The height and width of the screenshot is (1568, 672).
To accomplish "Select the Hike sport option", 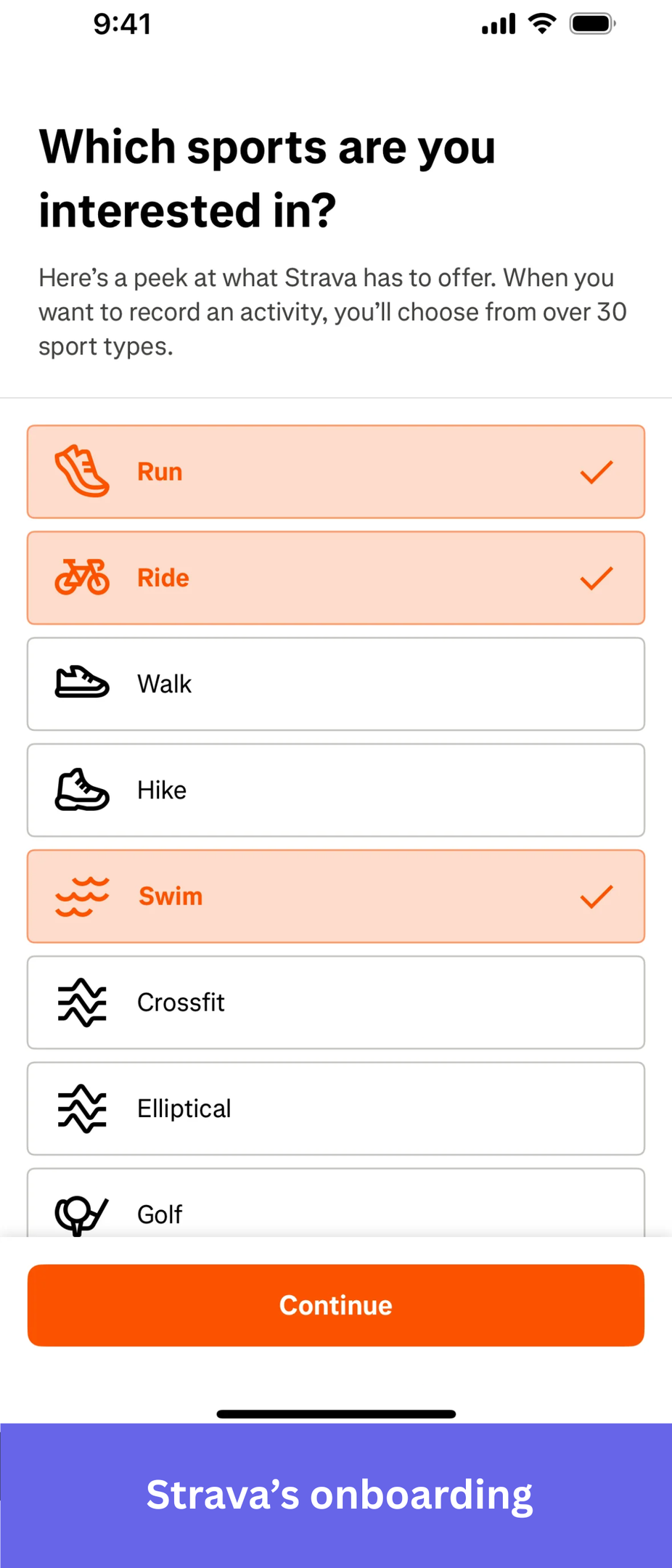I will pyautogui.click(x=335, y=790).
